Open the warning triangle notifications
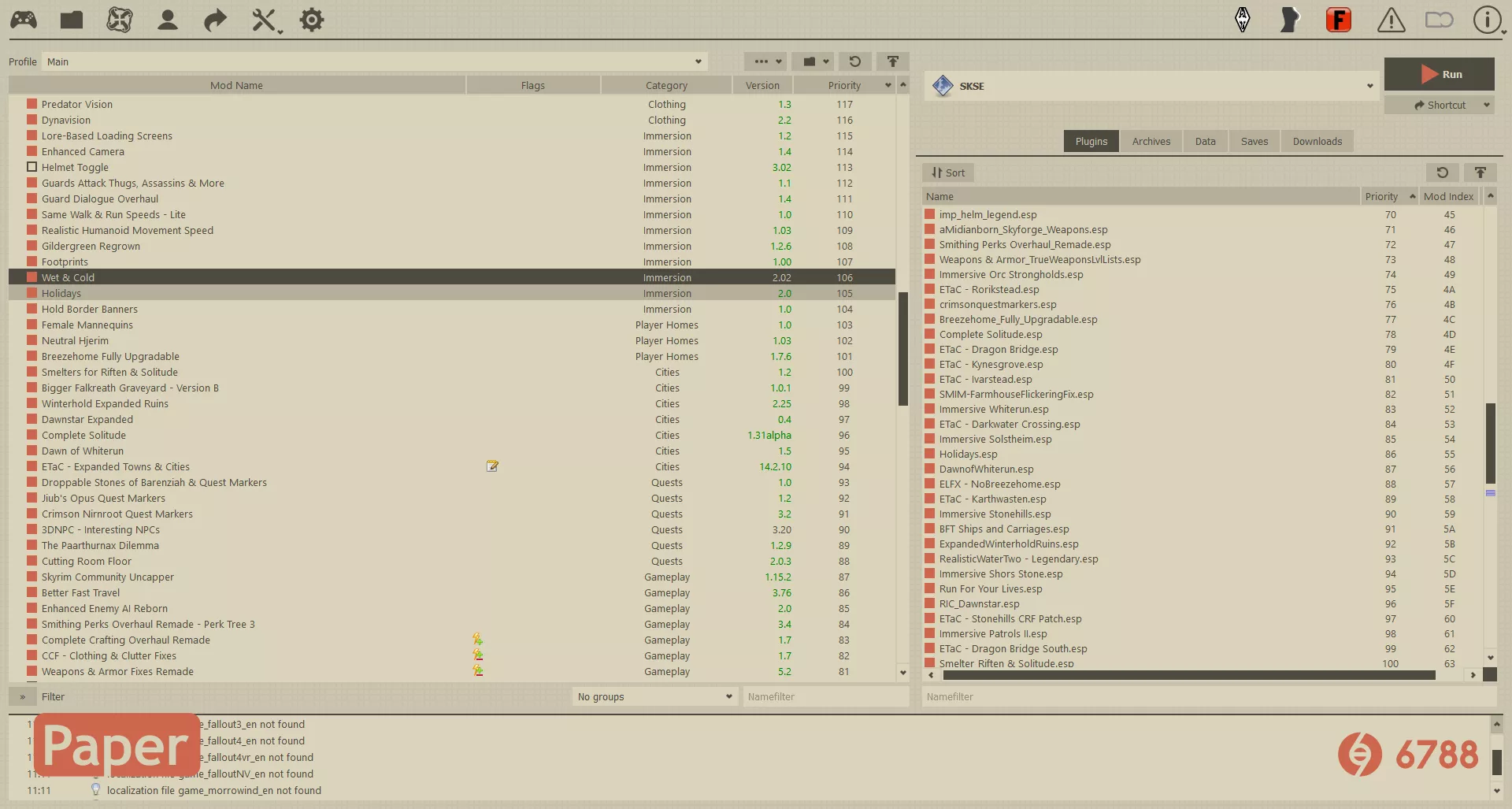Viewport: 1512px width, 809px height. (1391, 20)
